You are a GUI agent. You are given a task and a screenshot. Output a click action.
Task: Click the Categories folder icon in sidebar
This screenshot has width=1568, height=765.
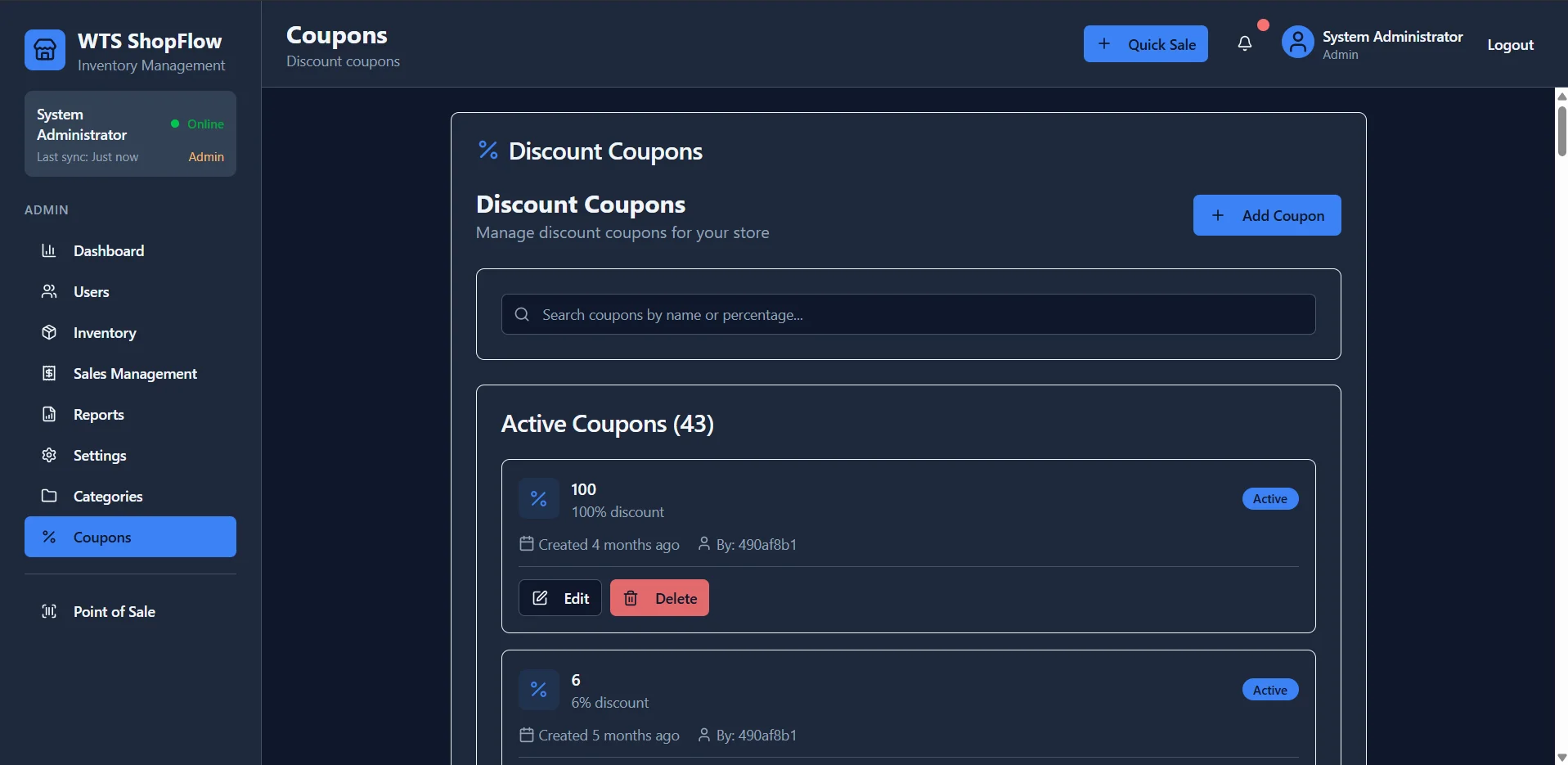point(49,496)
